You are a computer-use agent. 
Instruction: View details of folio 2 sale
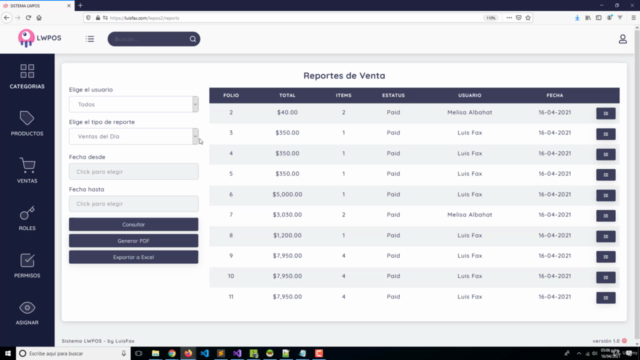tap(606, 113)
